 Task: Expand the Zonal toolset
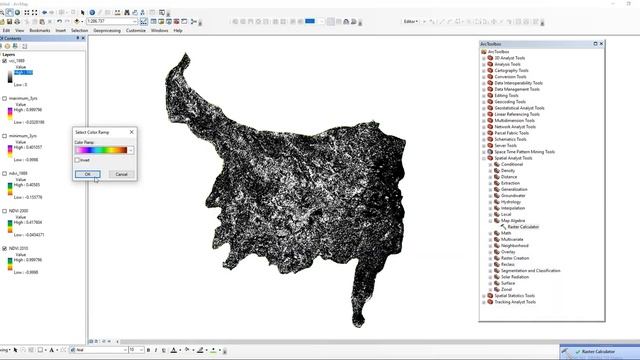(x=491, y=289)
